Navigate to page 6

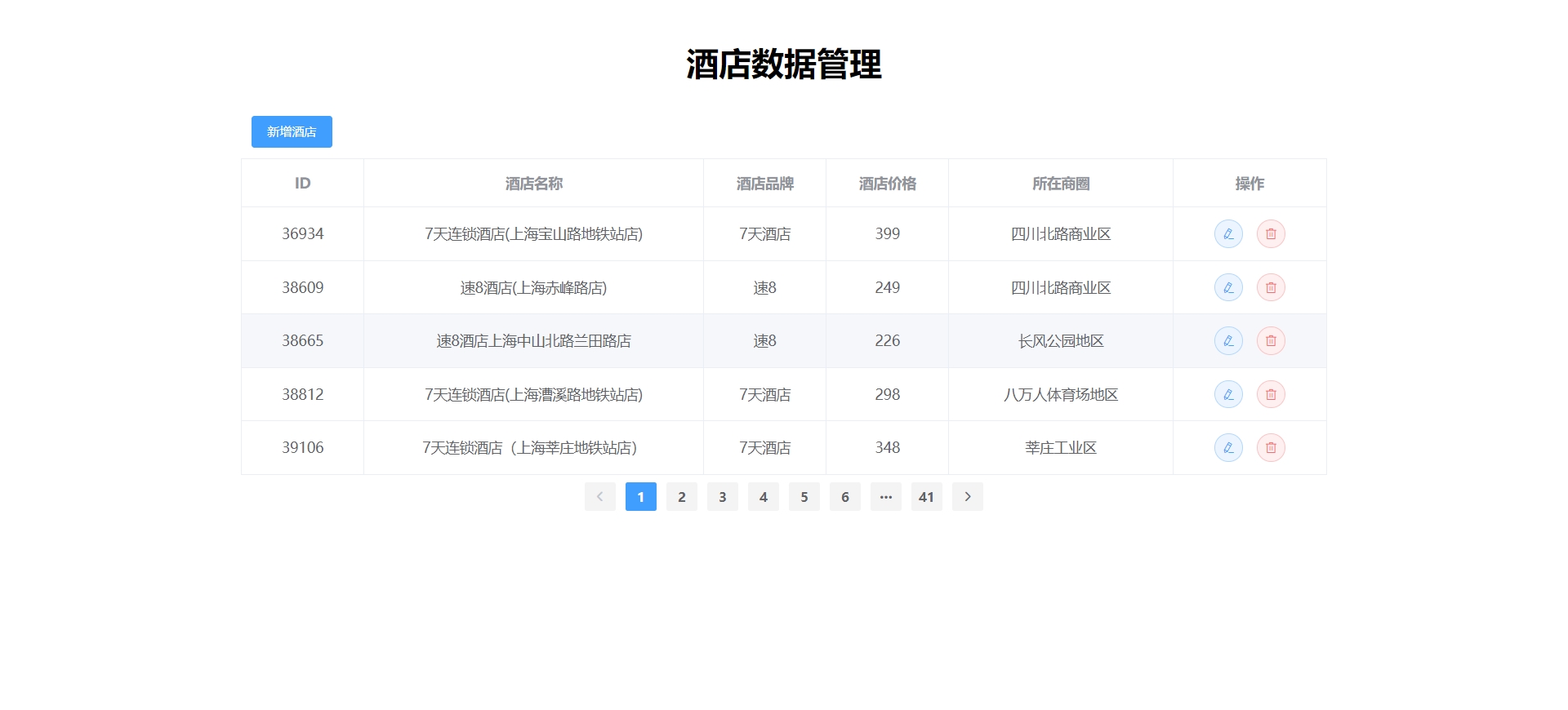pos(845,497)
